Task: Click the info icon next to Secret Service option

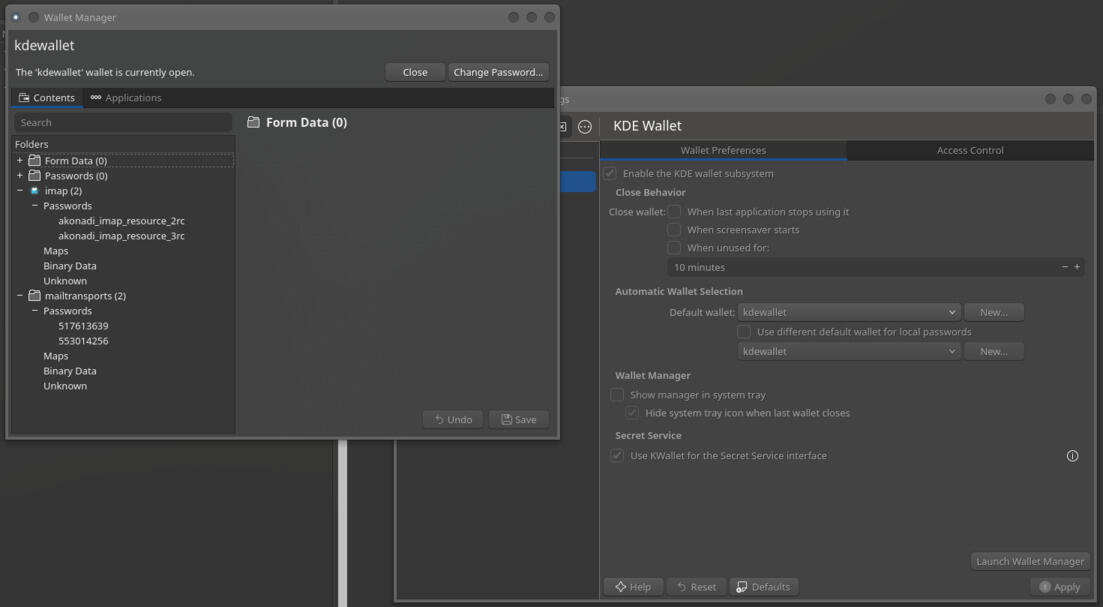Action: [1072, 456]
